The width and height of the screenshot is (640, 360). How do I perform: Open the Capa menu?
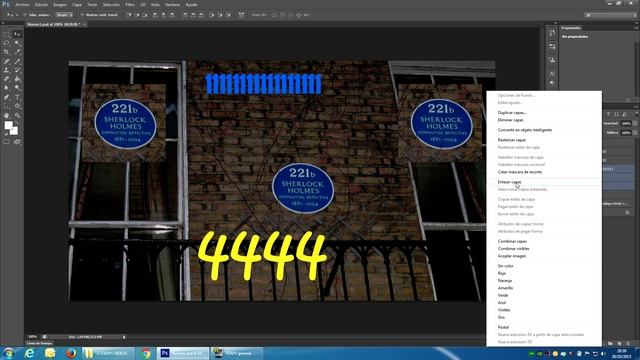click(77, 4)
